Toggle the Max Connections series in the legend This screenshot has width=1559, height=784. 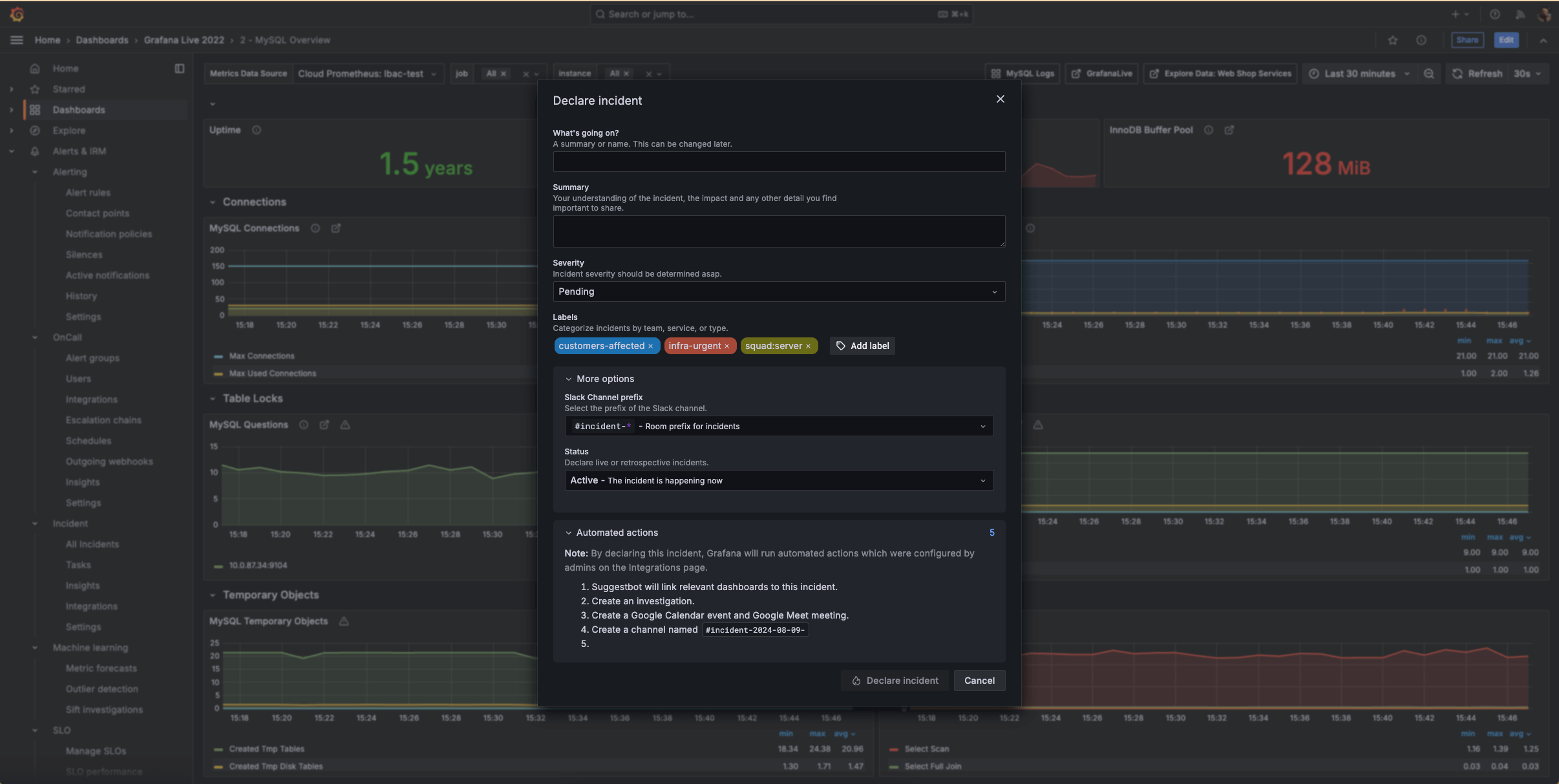click(261, 356)
